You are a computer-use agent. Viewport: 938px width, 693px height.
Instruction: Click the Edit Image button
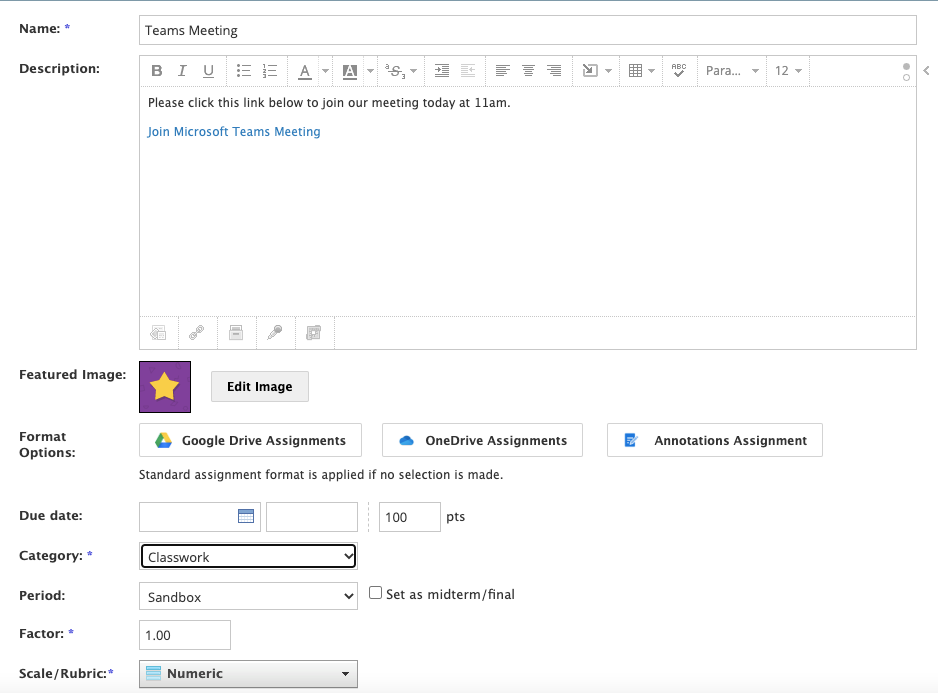point(260,387)
